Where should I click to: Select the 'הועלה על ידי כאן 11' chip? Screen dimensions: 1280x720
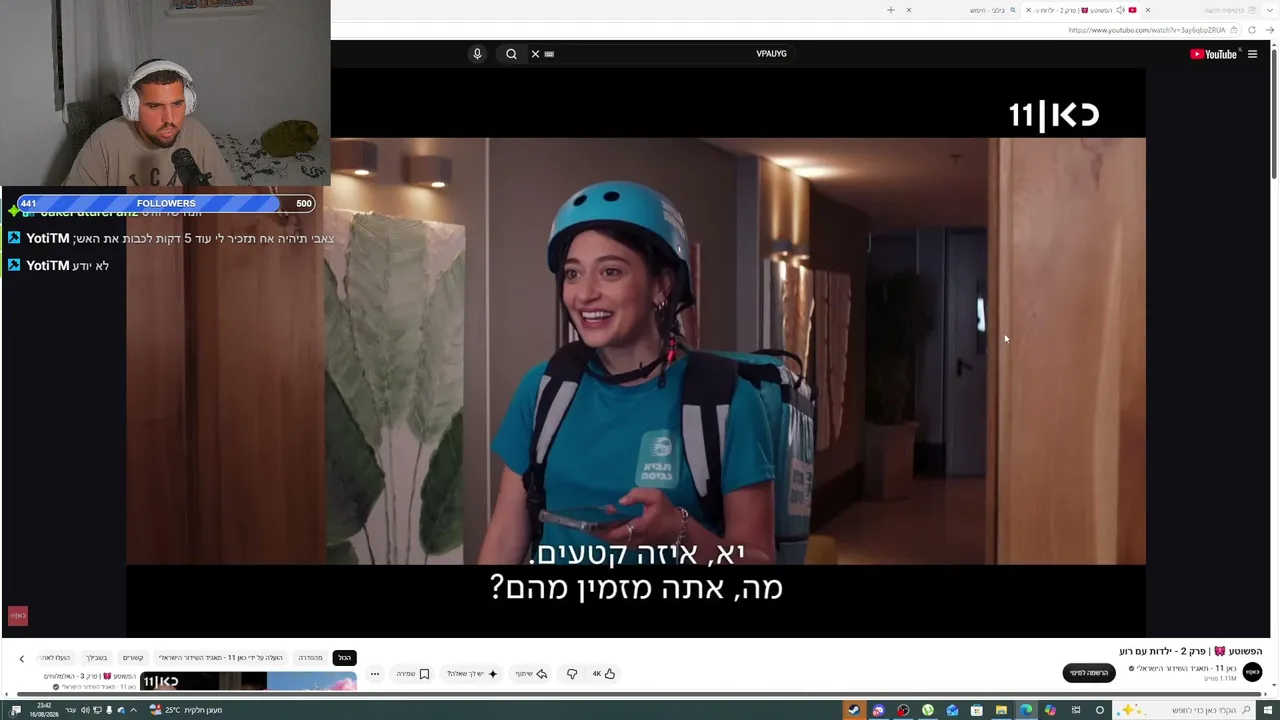click(x=221, y=658)
